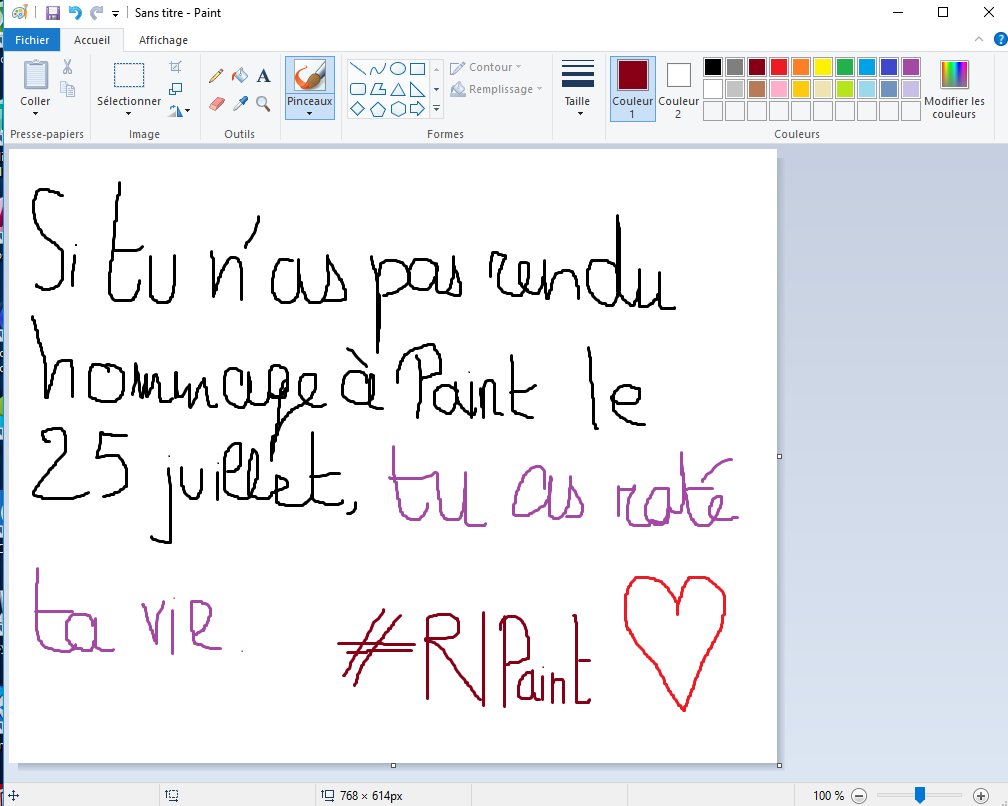
Task: Click the Resize icon in Image group
Action: (x=175, y=89)
